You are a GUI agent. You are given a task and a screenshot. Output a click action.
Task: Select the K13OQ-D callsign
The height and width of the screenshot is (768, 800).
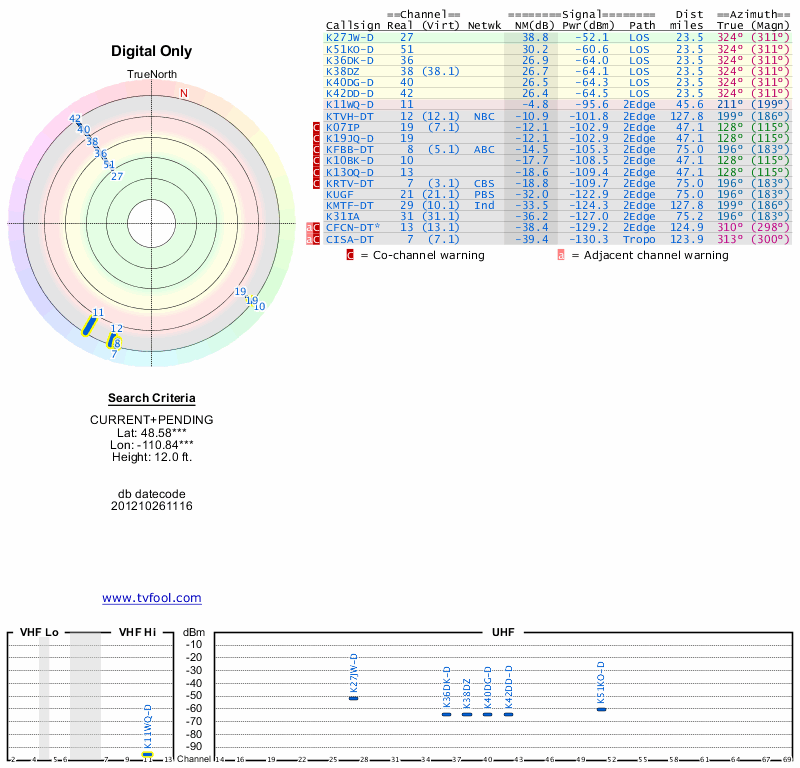pos(349,172)
